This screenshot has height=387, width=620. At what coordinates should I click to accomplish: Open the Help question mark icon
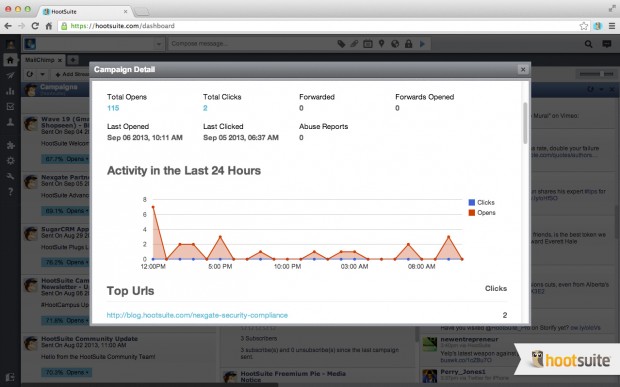pos(10,192)
